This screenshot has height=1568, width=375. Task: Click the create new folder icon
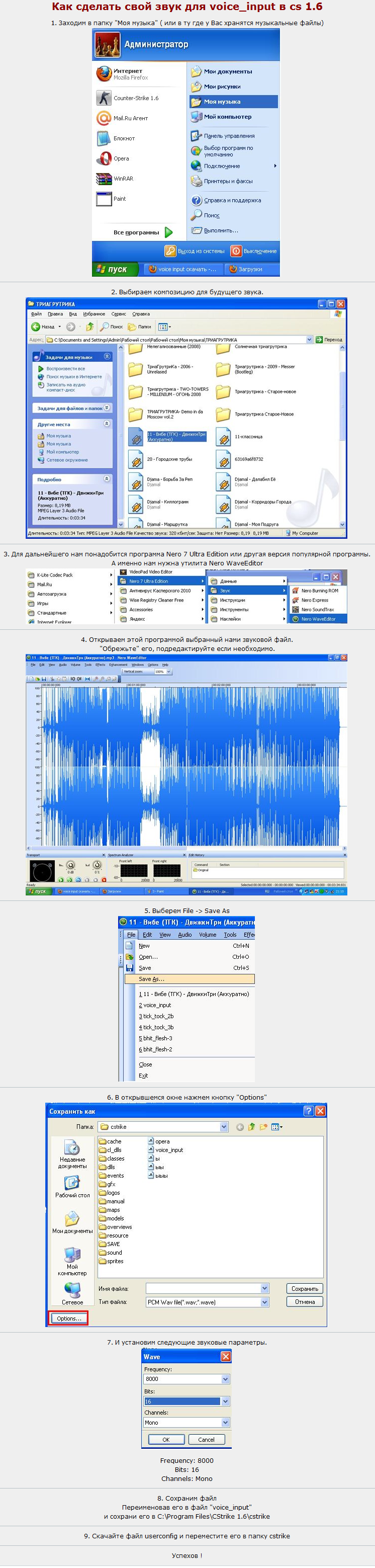pos(263,1127)
